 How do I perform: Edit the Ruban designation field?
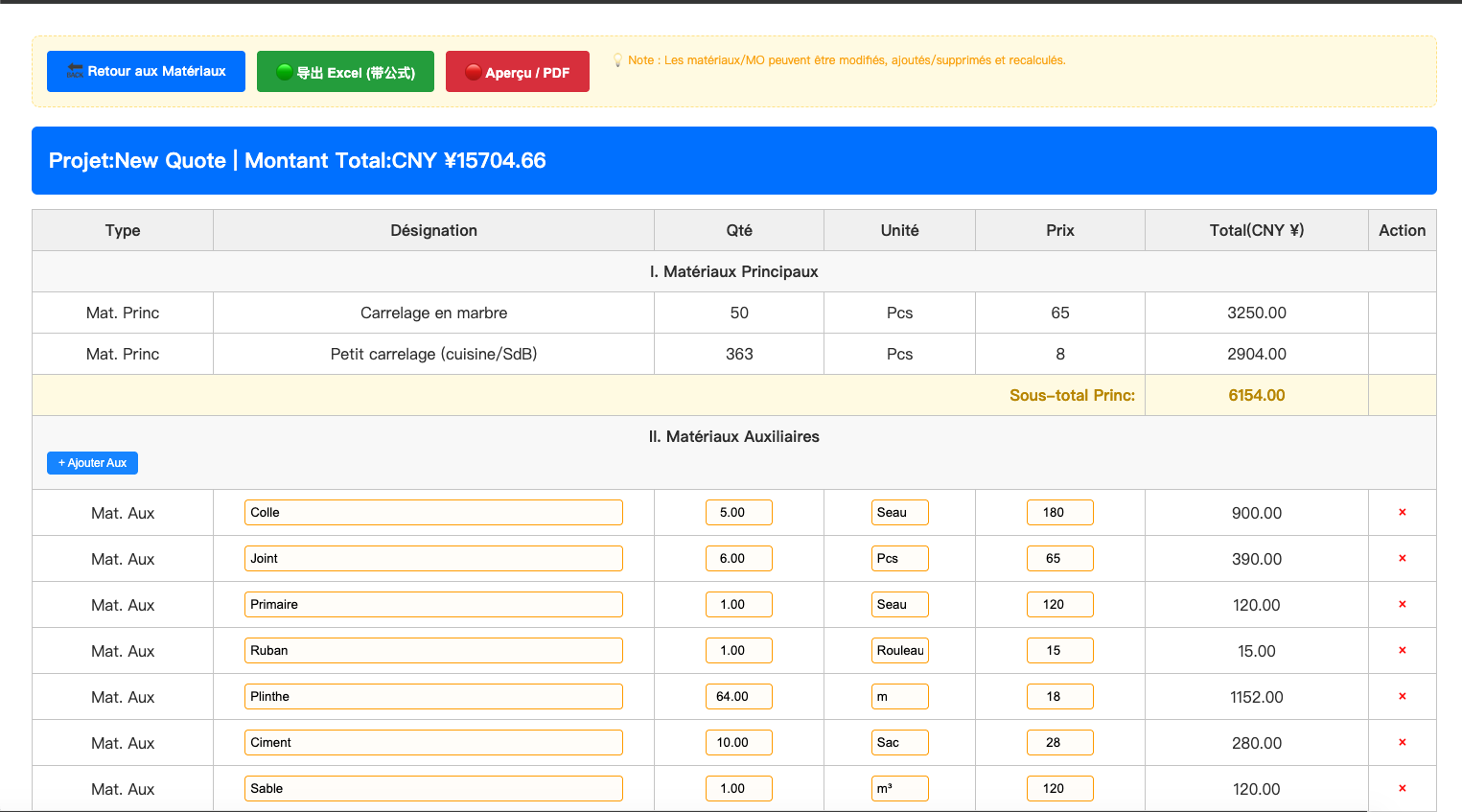click(433, 651)
